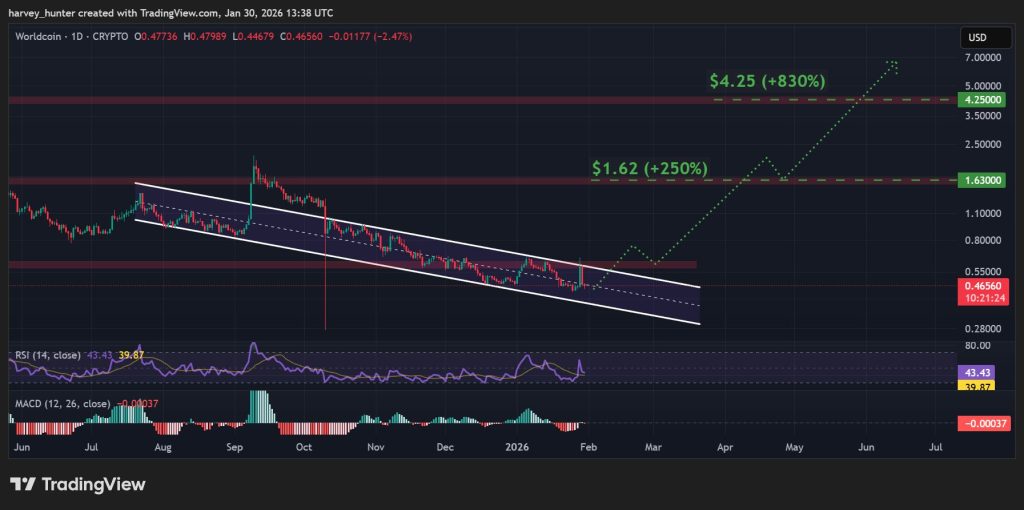Select the MACD (12, 26, close) legend
This screenshot has height=510, width=1024.
tap(62, 404)
